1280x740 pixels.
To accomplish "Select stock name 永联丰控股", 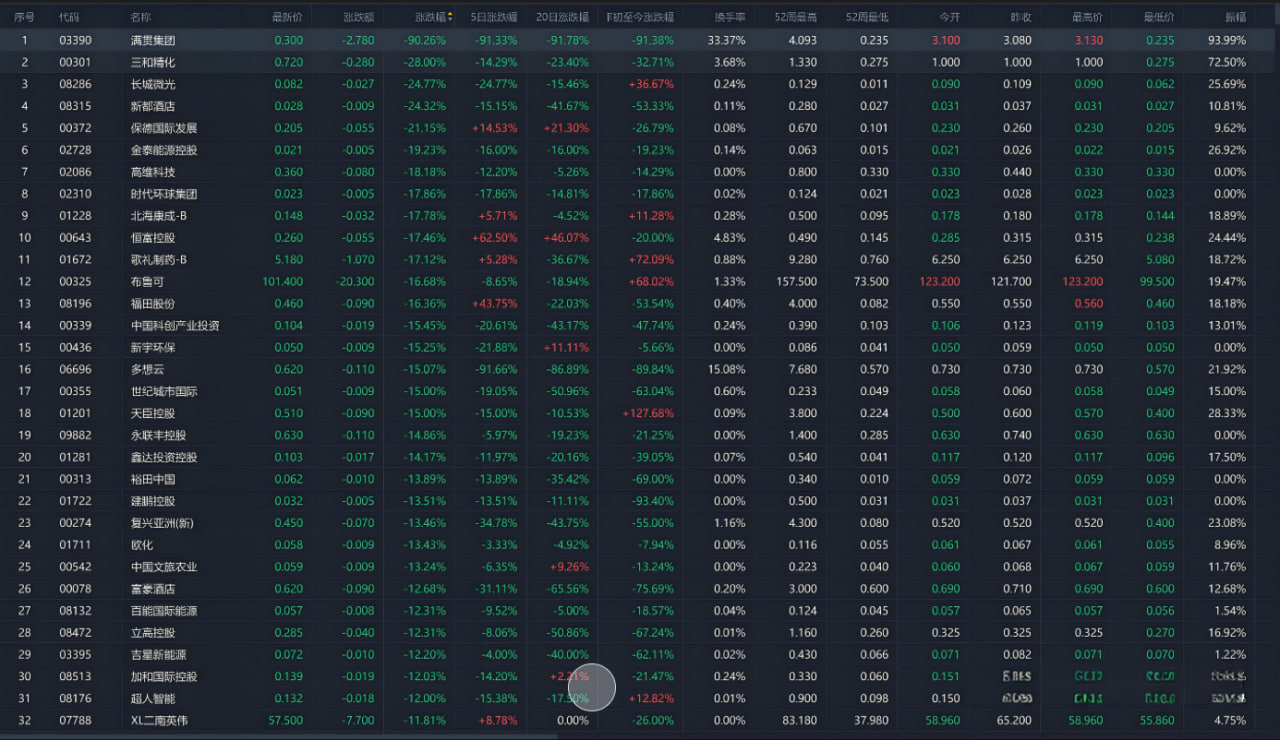I will tap(158, 435).
